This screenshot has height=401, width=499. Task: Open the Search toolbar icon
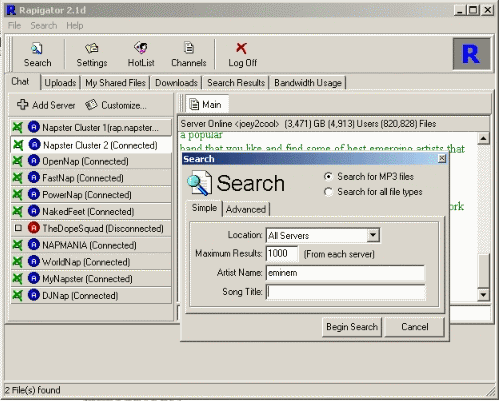37,49
